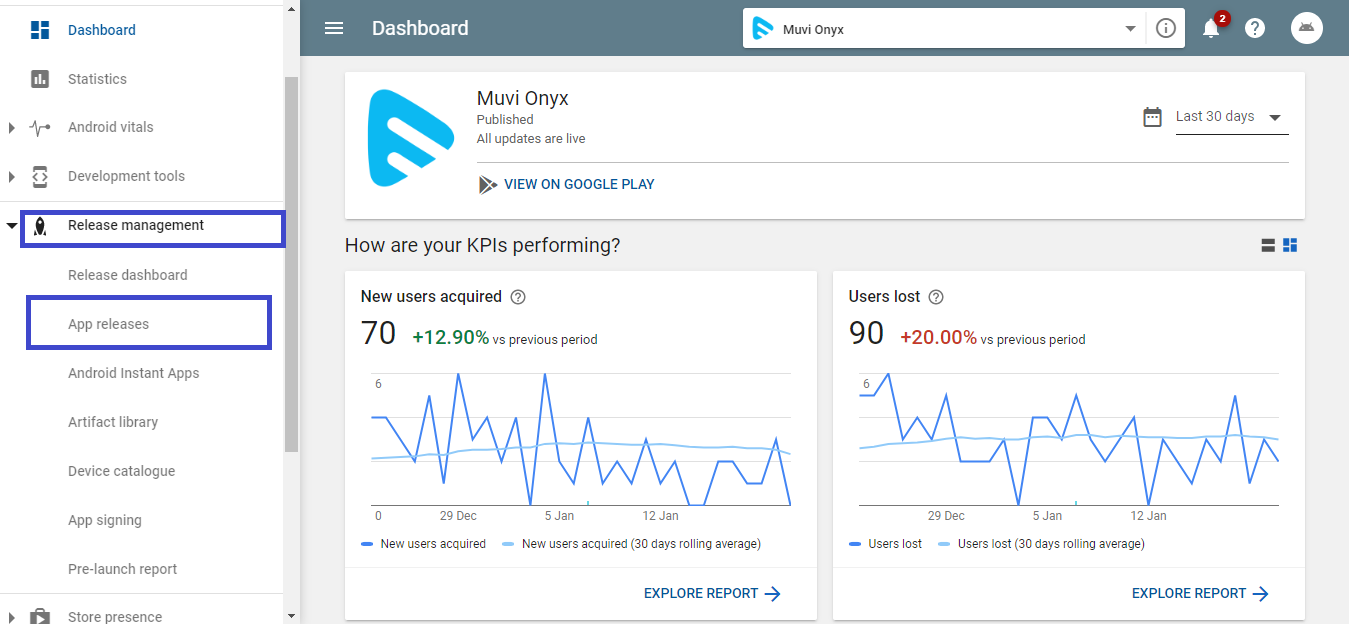1349x624 pixels.
Task: Expand the Development tools section
Action: 12,177
